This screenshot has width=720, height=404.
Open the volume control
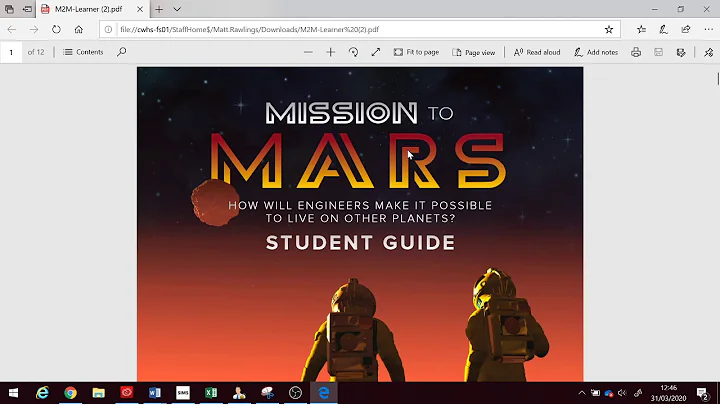(x=622, y=393)
